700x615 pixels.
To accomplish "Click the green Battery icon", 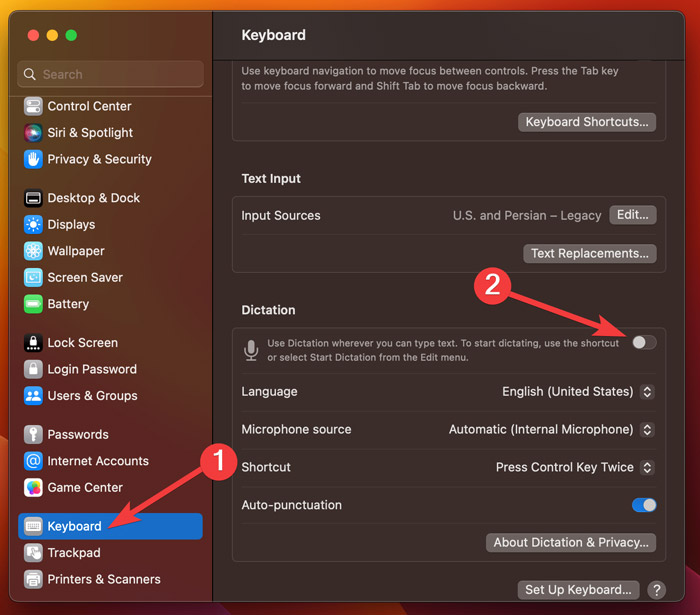I will point(33,304).
